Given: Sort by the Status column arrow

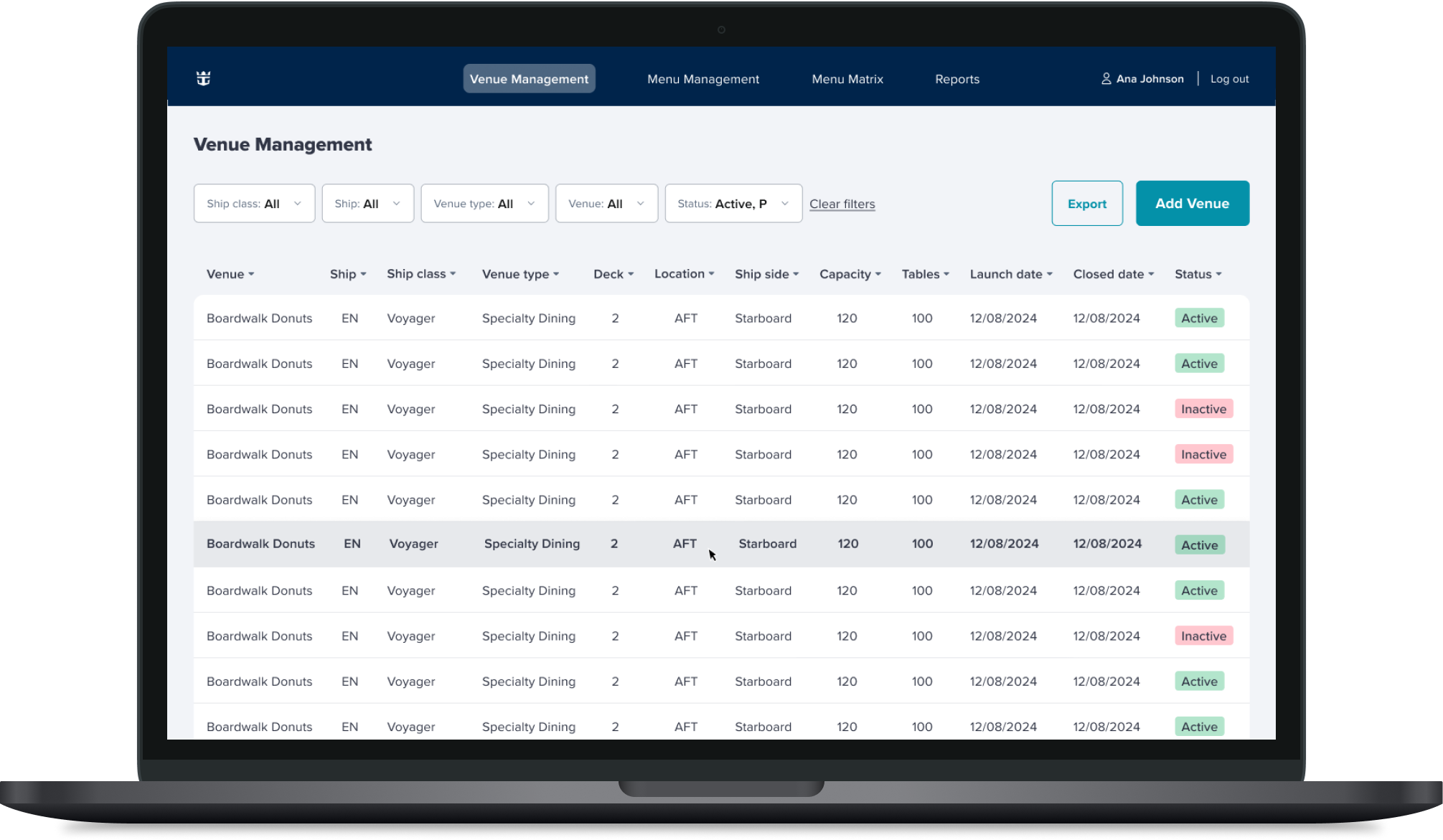Looking at the screenshot, I should coord(1218,275).
